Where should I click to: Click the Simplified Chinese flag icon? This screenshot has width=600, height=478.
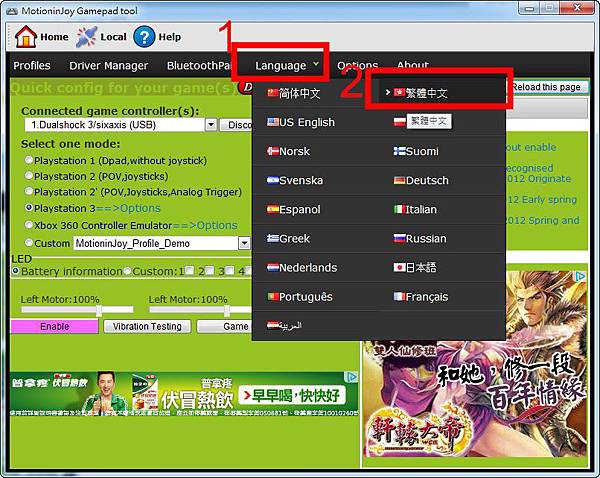point(273,93)
